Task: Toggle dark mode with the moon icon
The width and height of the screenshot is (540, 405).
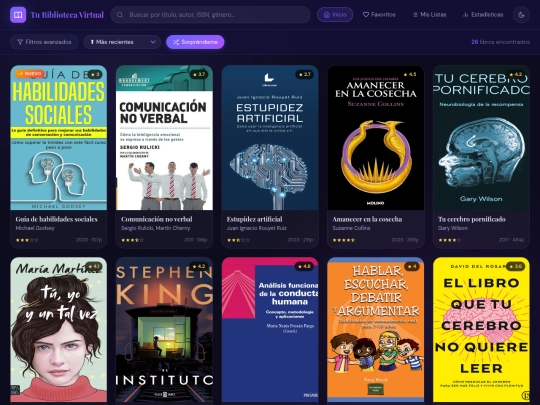Action: (521, 15)
